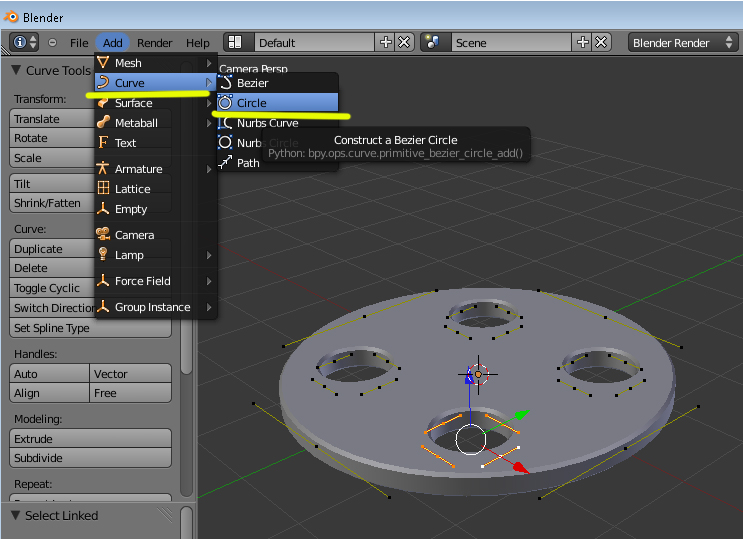Collapse the Select Linked panel triangle
This screenshot has height=539, width=743.
click(16, 515)
